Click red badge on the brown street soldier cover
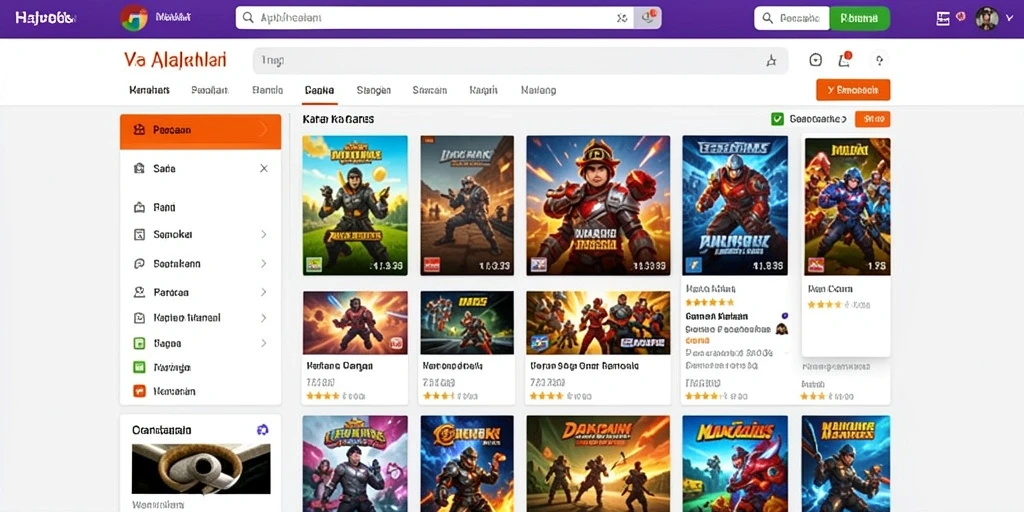The image size is (1024, 512). click(432, 264)
